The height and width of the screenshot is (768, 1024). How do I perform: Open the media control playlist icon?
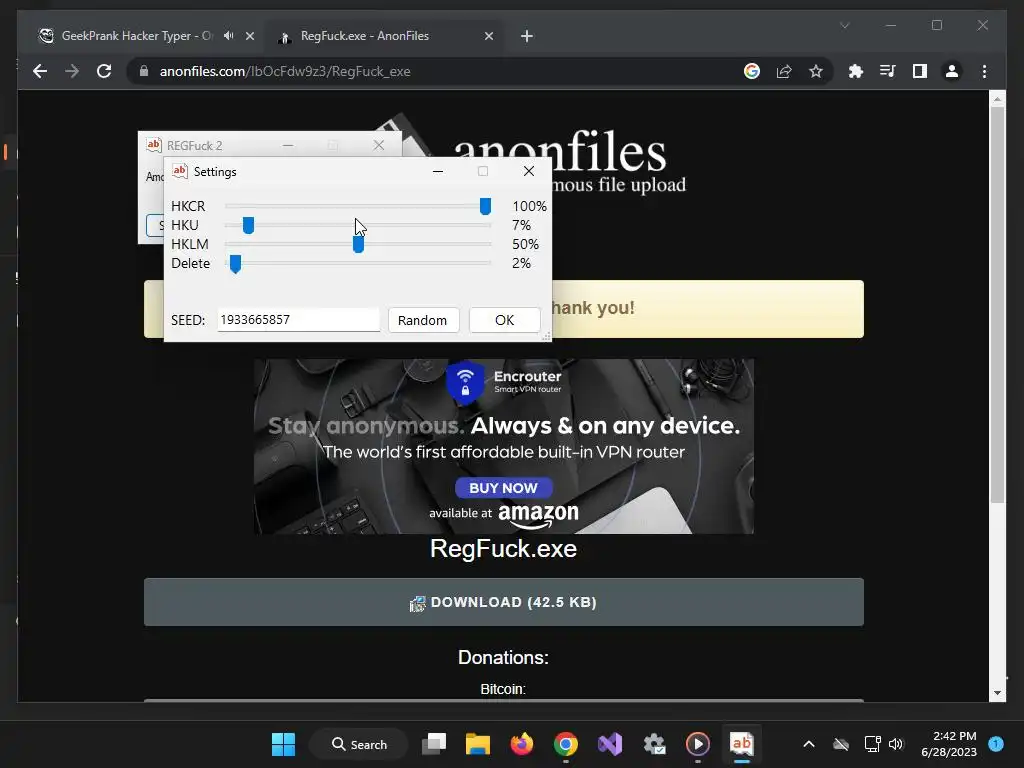(x=888, y=71)
